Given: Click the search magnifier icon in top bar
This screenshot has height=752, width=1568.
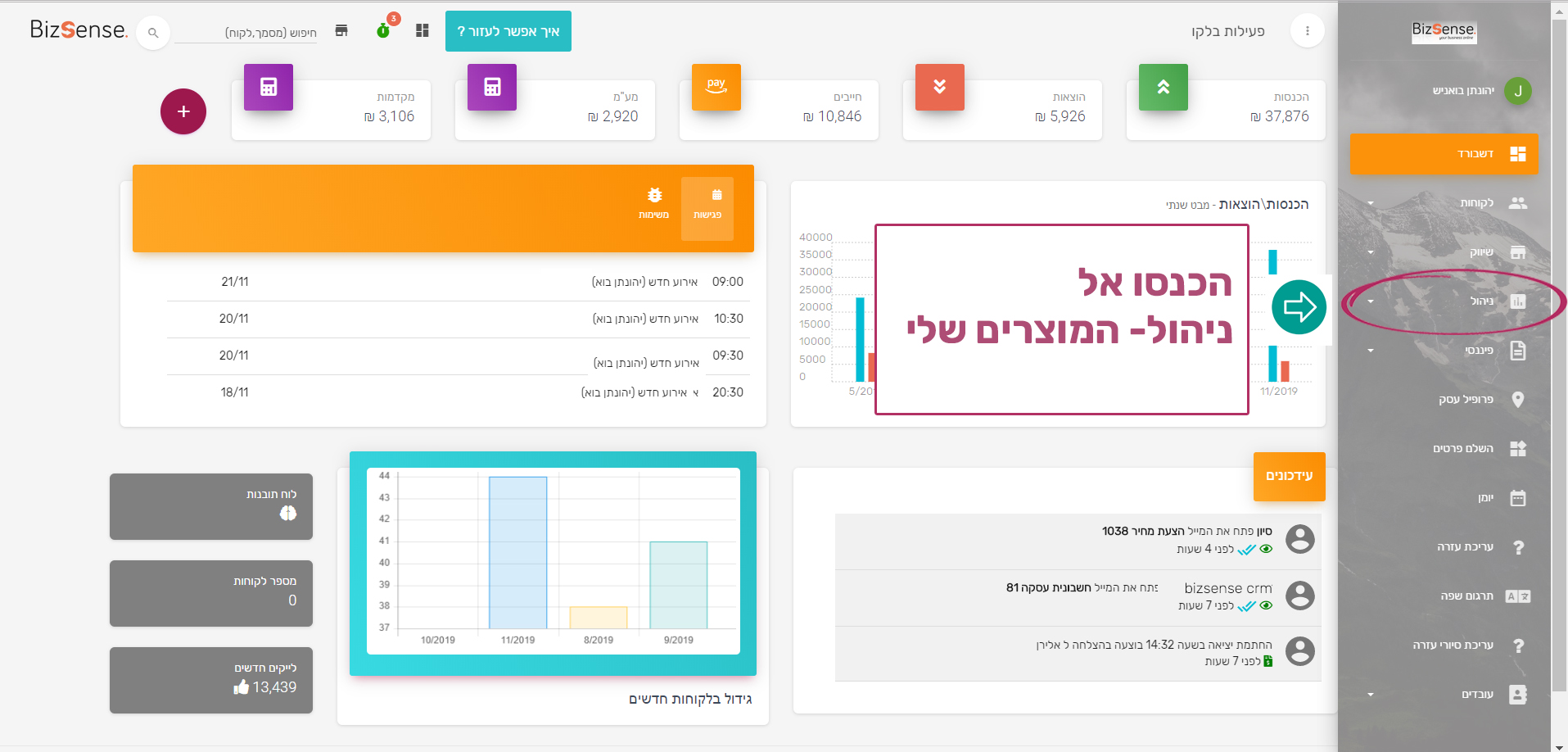Looking at the screenshot, I should coord(153,33).
